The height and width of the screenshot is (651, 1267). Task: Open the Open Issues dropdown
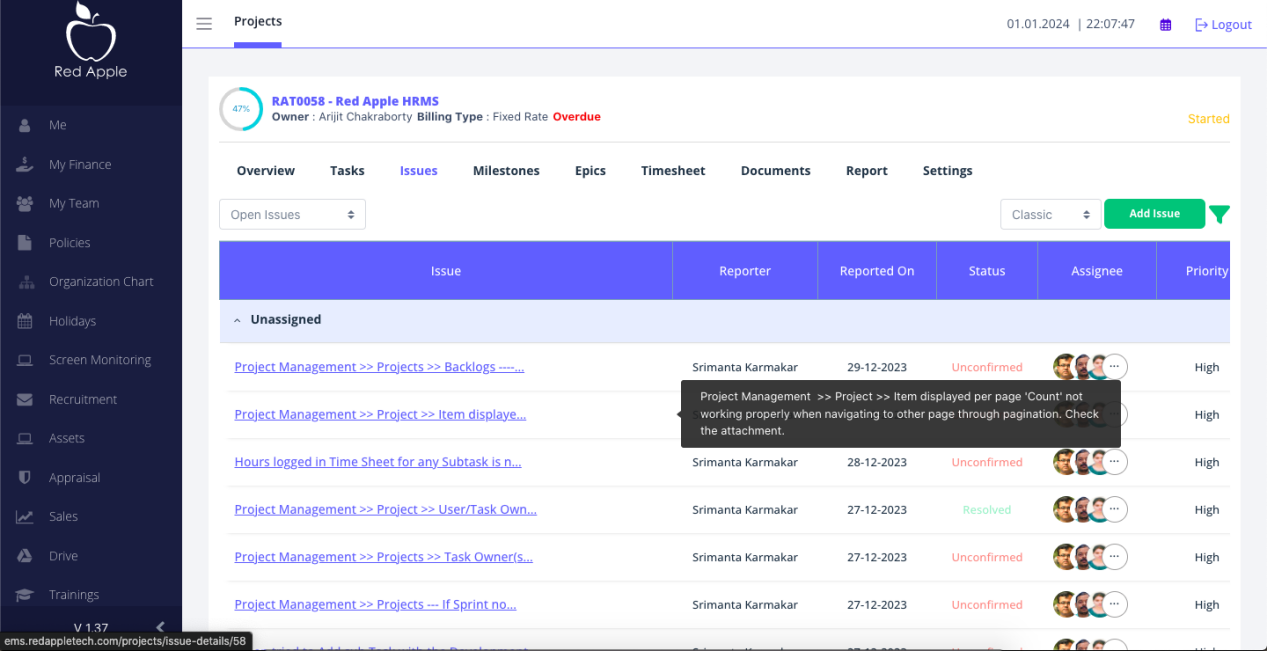tap(292, 215)
